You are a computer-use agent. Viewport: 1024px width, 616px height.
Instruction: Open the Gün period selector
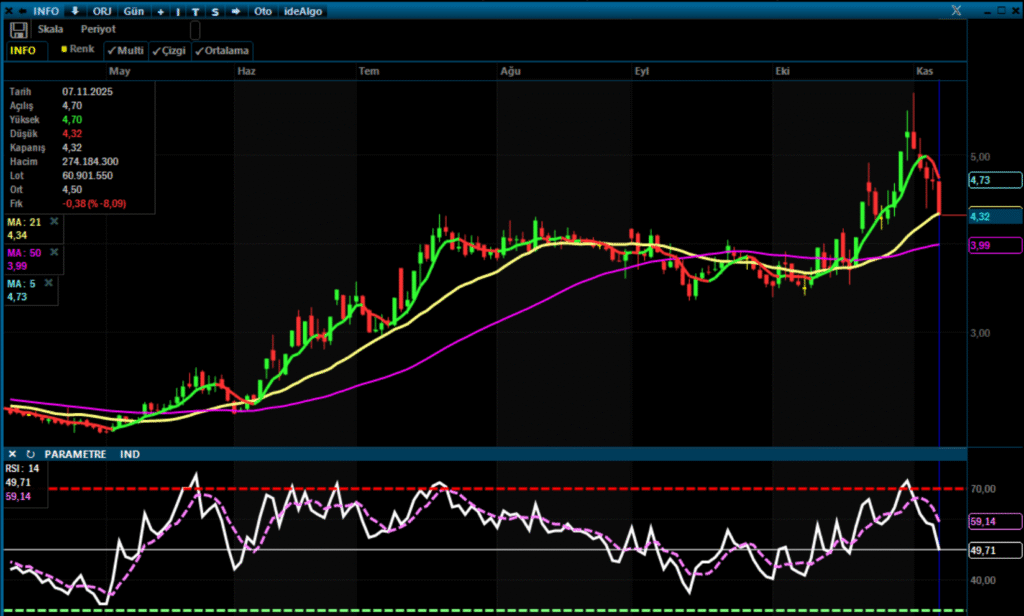click(x=132, y=11)
